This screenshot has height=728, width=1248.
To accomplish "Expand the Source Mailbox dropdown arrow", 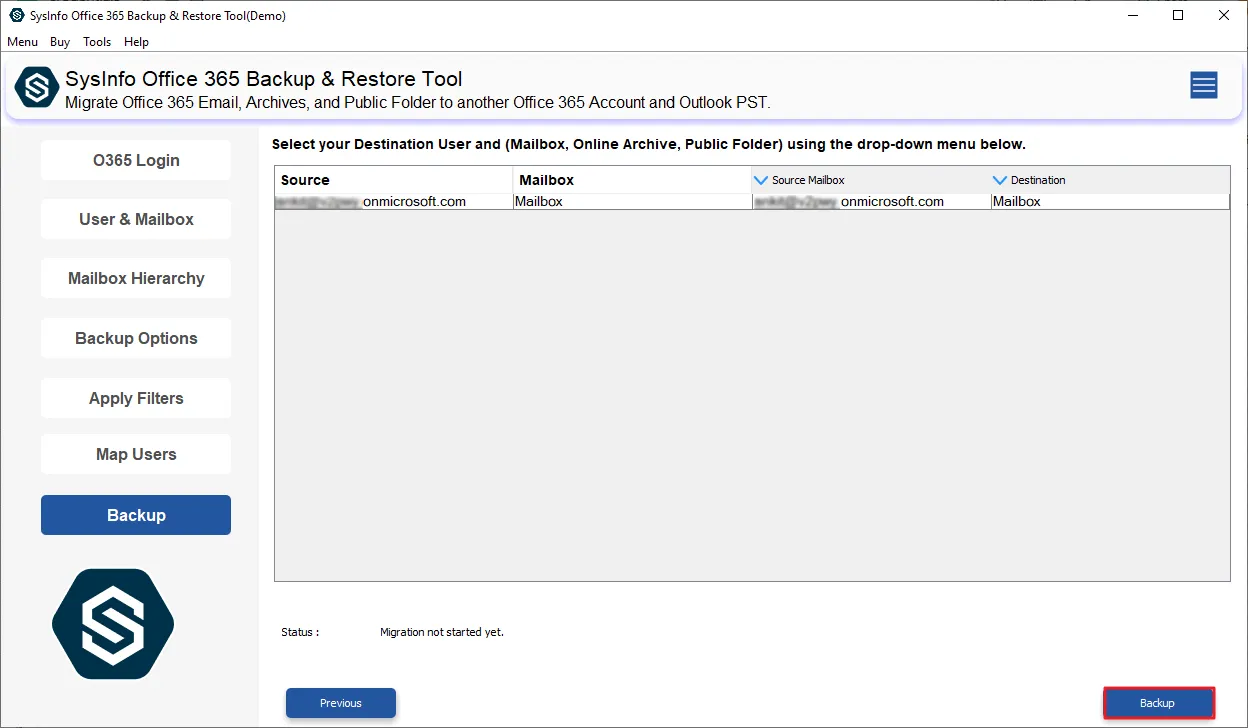I will point(761,180).
